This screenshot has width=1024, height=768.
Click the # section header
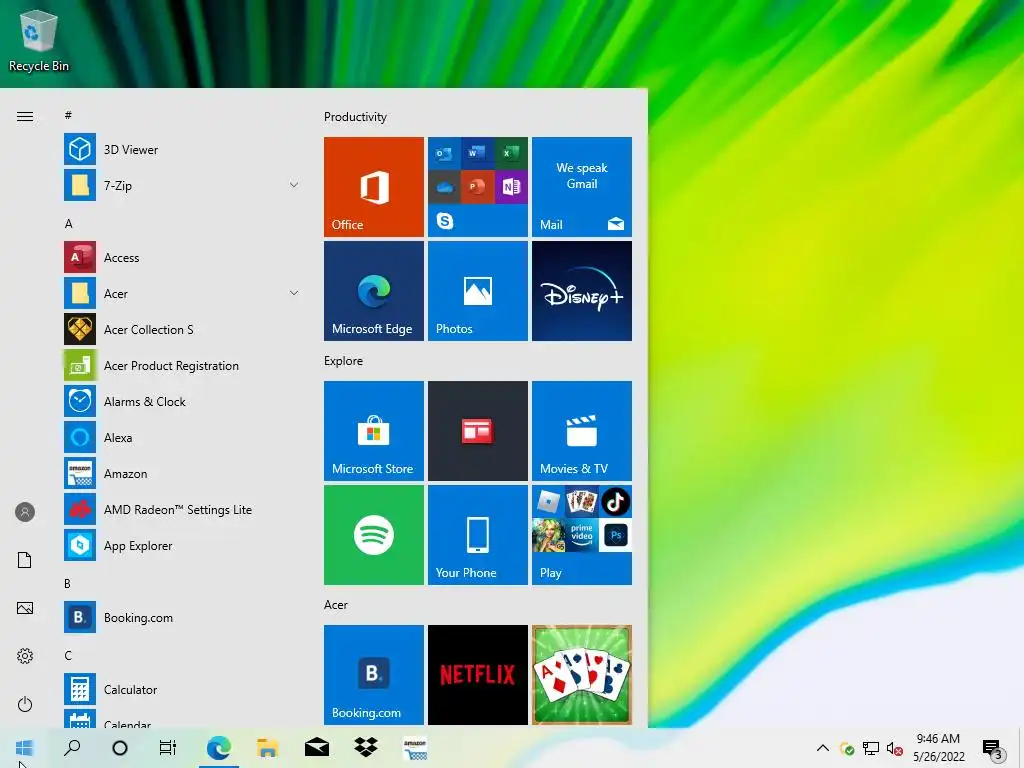pyautogui.click(x=68, y=115)
